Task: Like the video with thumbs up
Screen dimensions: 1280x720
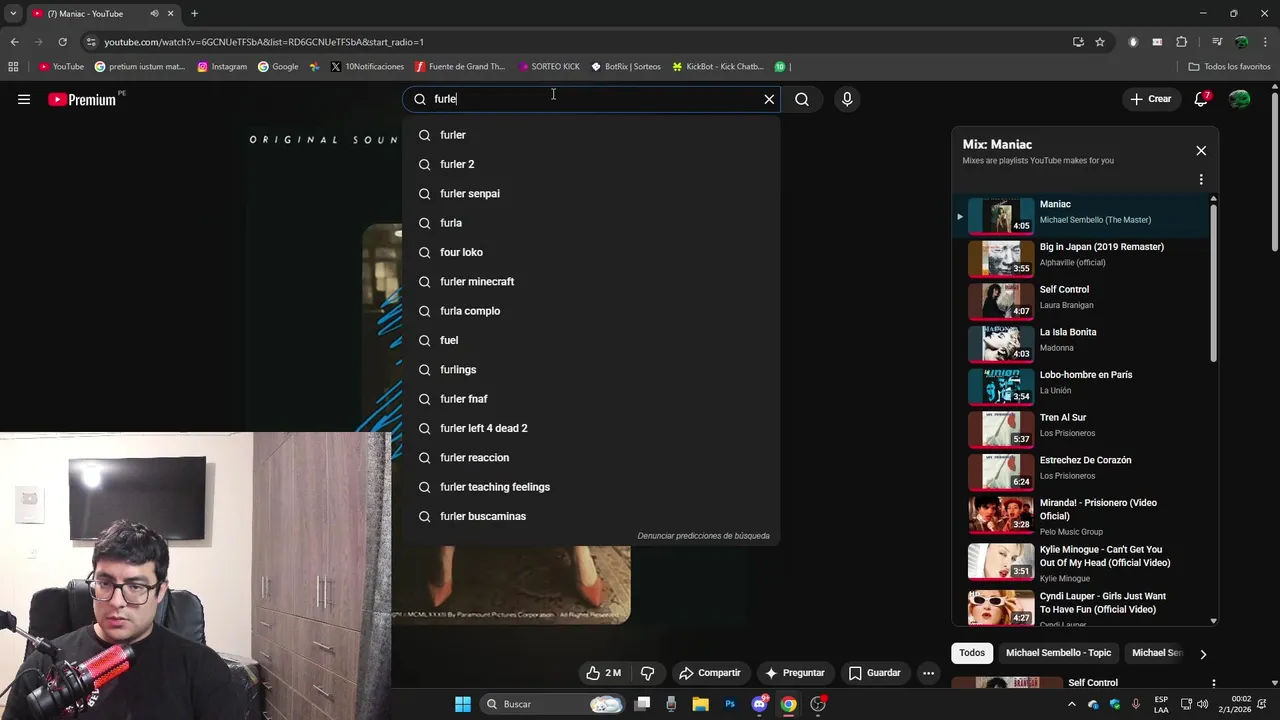Action: tap(604, 673)
